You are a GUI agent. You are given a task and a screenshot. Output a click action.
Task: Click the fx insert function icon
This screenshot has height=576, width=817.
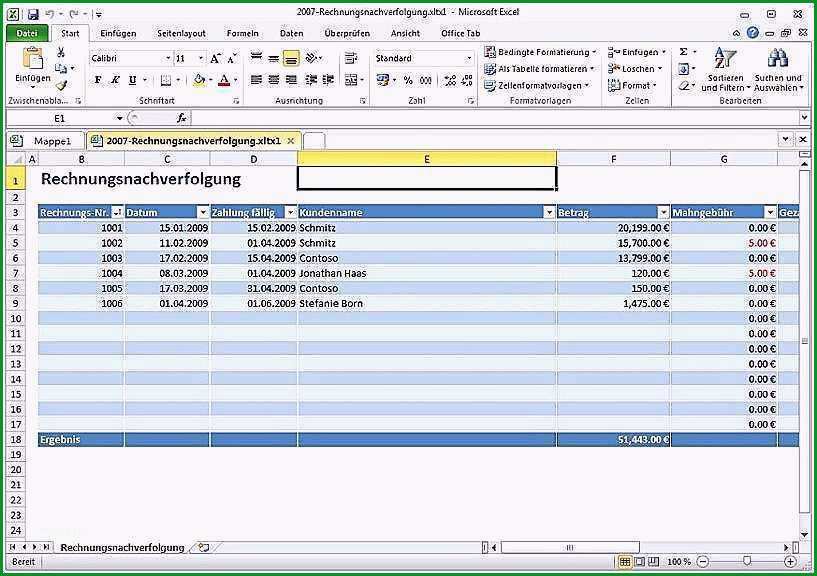181,118
